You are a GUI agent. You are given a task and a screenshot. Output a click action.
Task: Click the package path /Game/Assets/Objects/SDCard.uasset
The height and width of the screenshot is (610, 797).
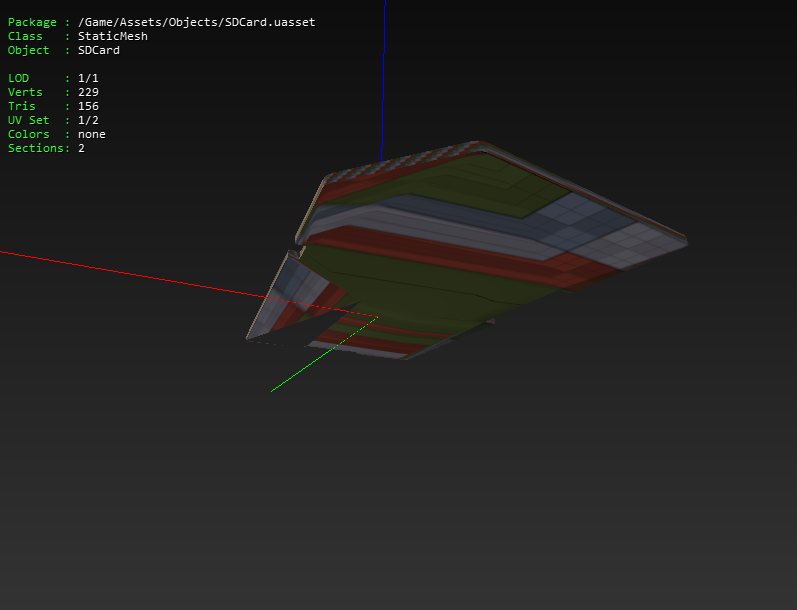(x=196, y=22)
